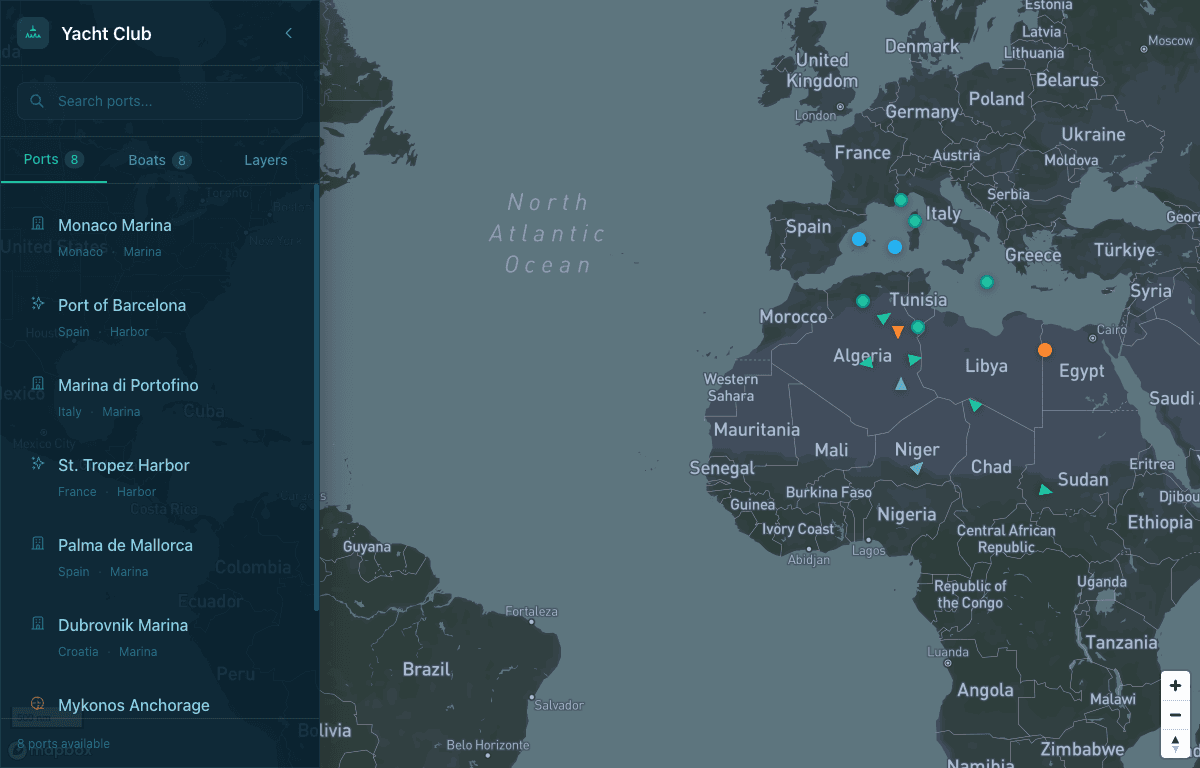
Task: Select Monaco Marina in the ports list
Action: coord(114,226)
